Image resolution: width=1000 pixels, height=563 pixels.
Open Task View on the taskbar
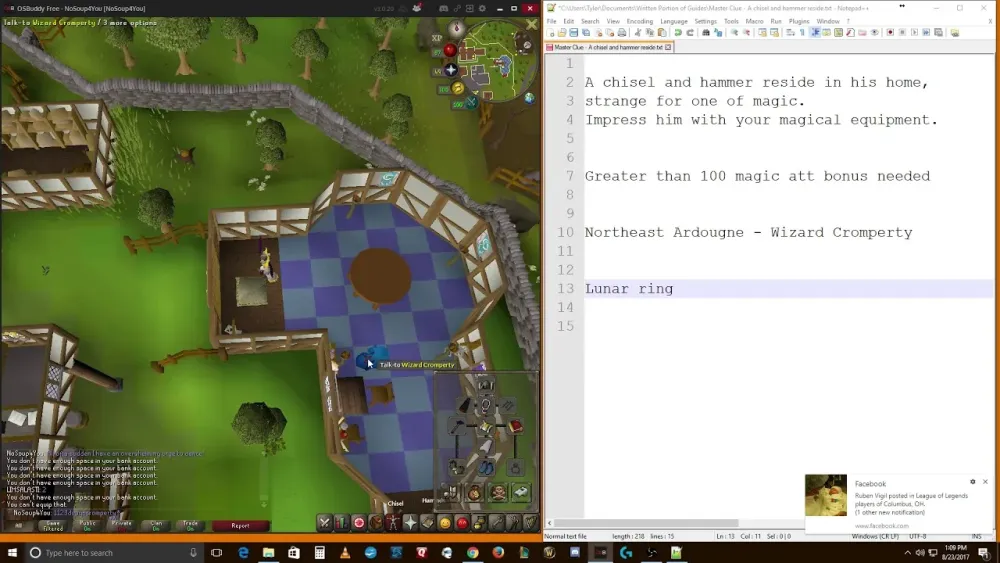216,552
